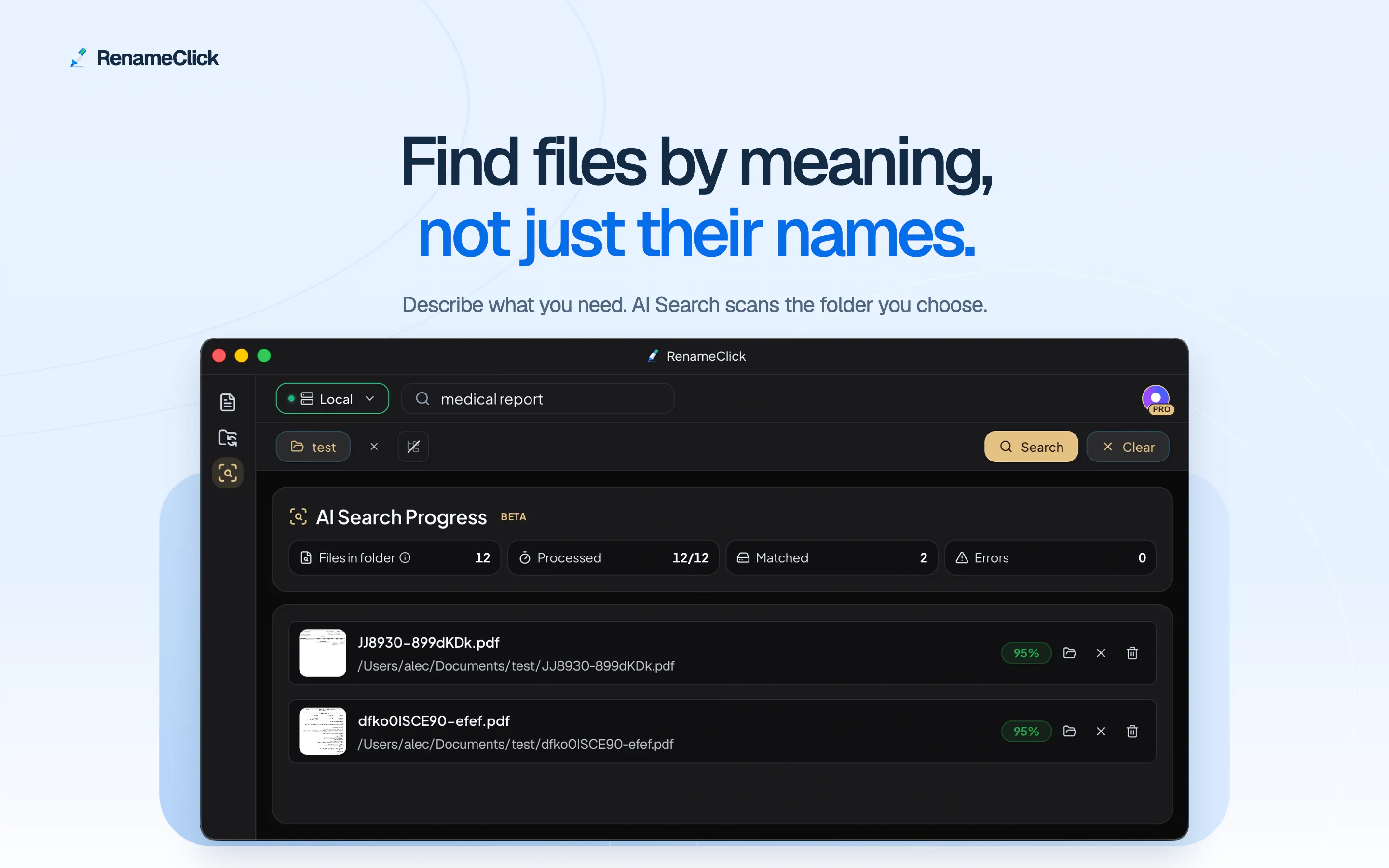Click the path /Users/alec/Documents/test/dfko0ISCE90-efef.pdf
The height and width of the screenshot is (868, 1389).
516,744
